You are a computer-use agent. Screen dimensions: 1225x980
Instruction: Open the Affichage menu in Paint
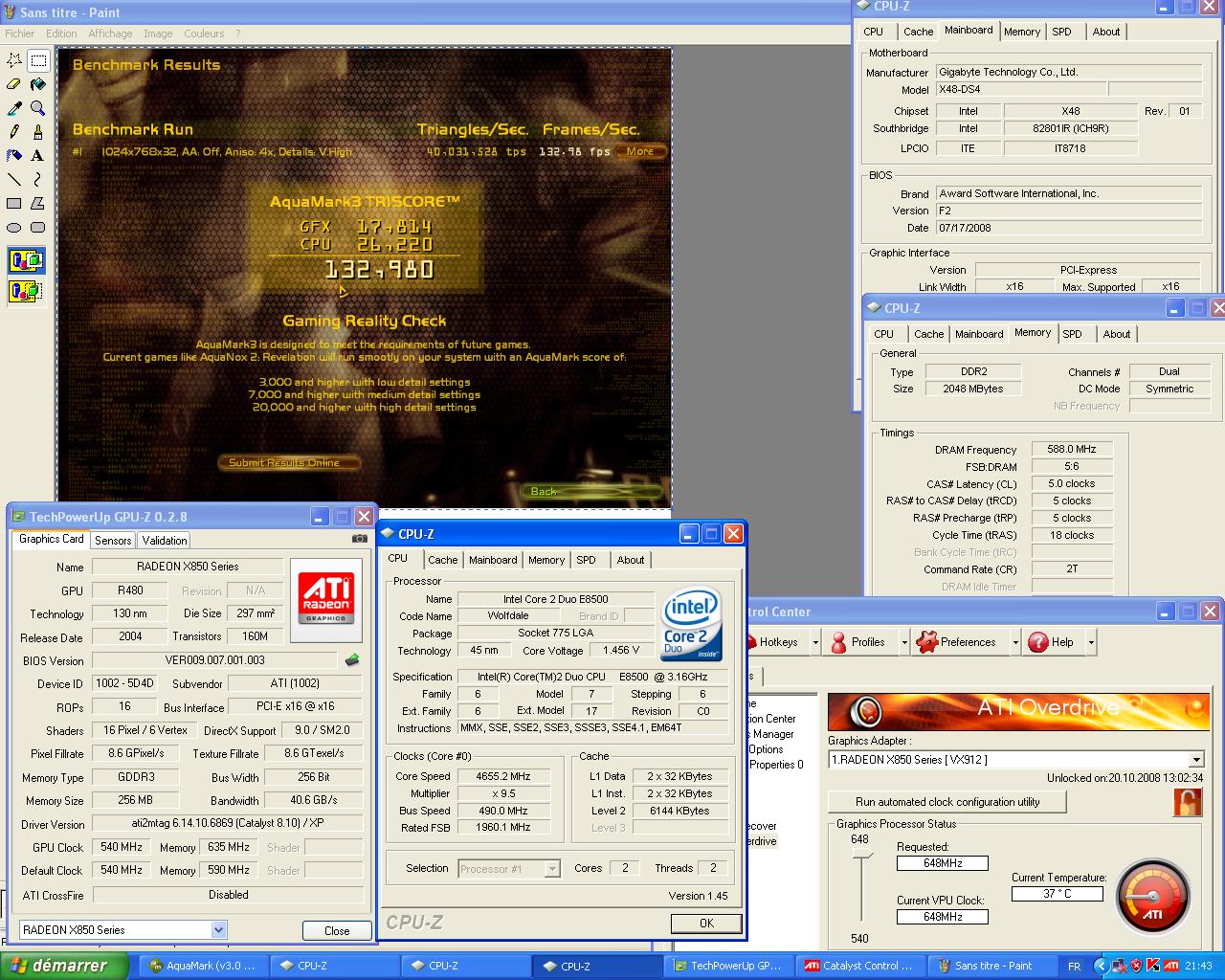point(110,33)
